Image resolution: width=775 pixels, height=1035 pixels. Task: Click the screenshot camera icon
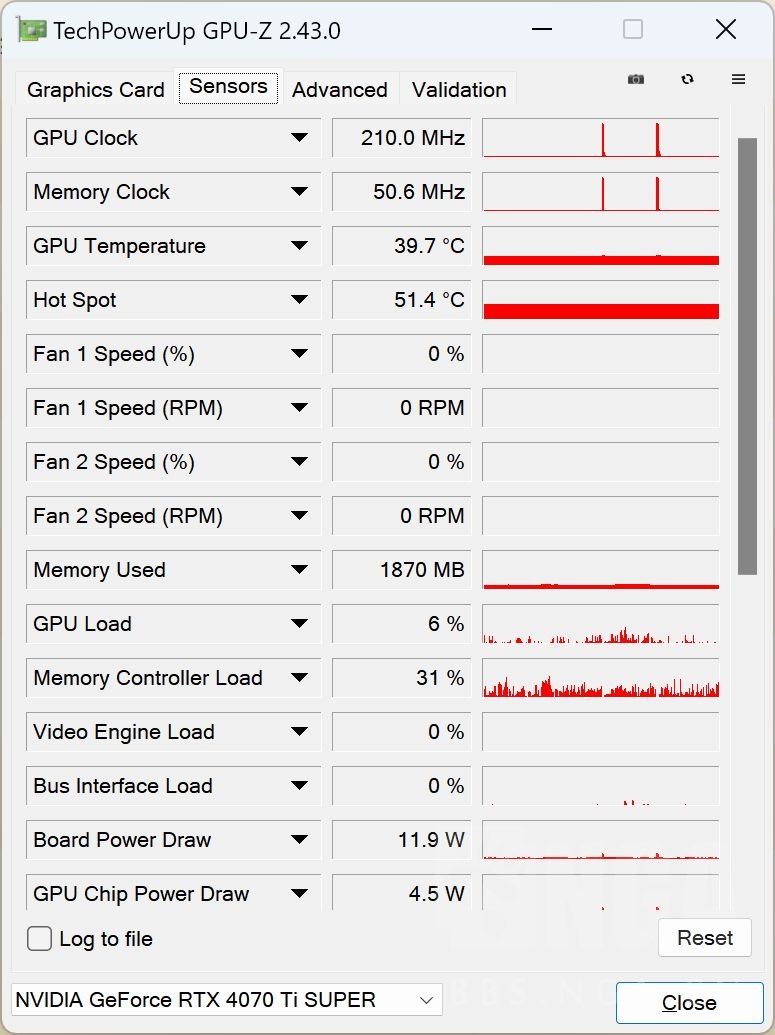(636, 80)
